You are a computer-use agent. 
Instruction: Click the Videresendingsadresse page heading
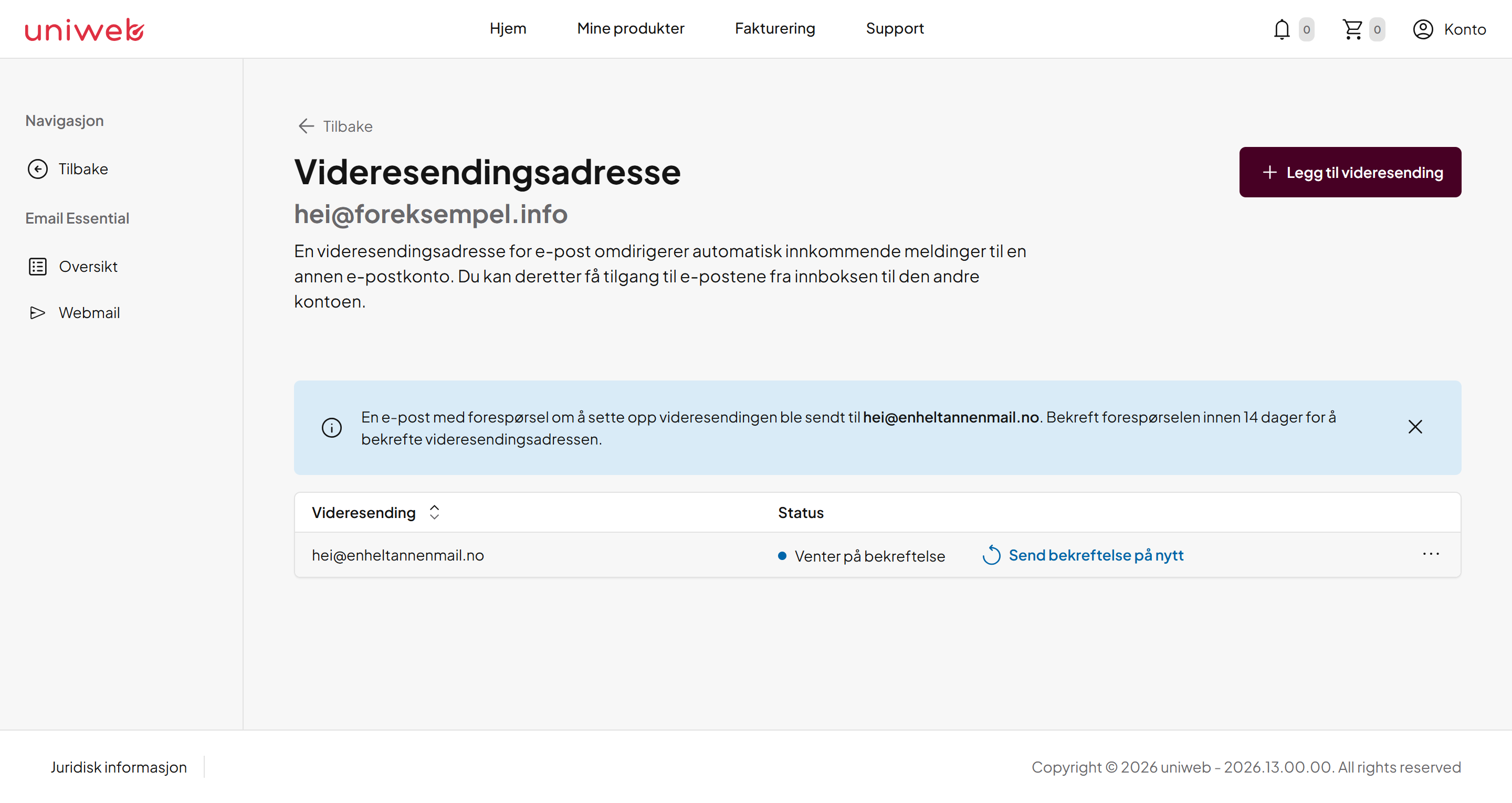point(487,172)
